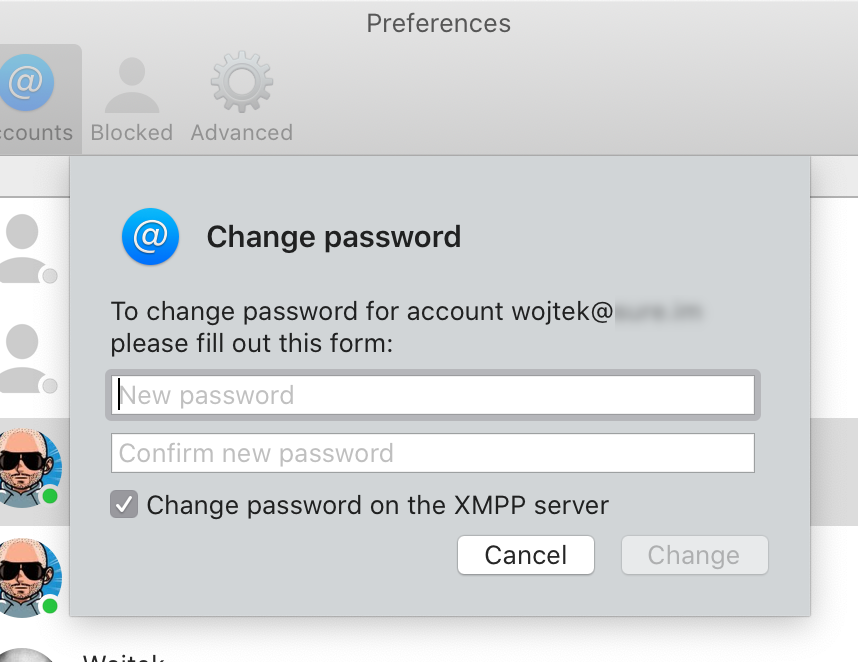The width and height of the screenshot is (858, 662).
Task: Click the Preferences window title
Action: click(x=438, y=23)
